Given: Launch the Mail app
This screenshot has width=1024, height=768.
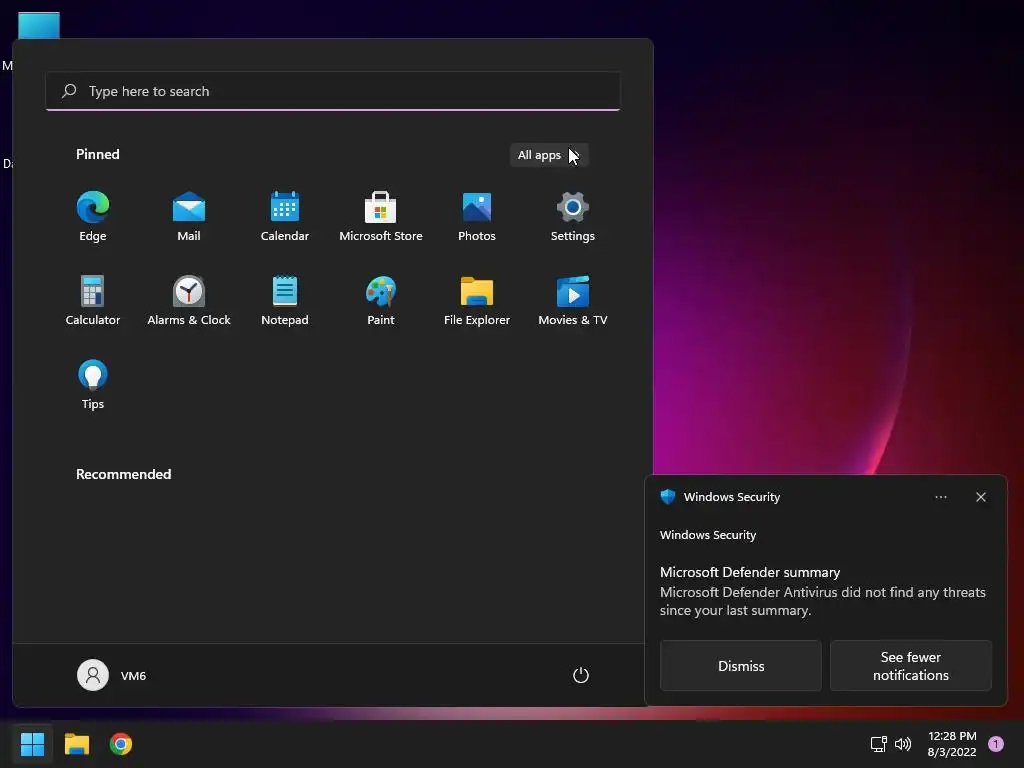Looking at the screenshot, I should [189, 217].
